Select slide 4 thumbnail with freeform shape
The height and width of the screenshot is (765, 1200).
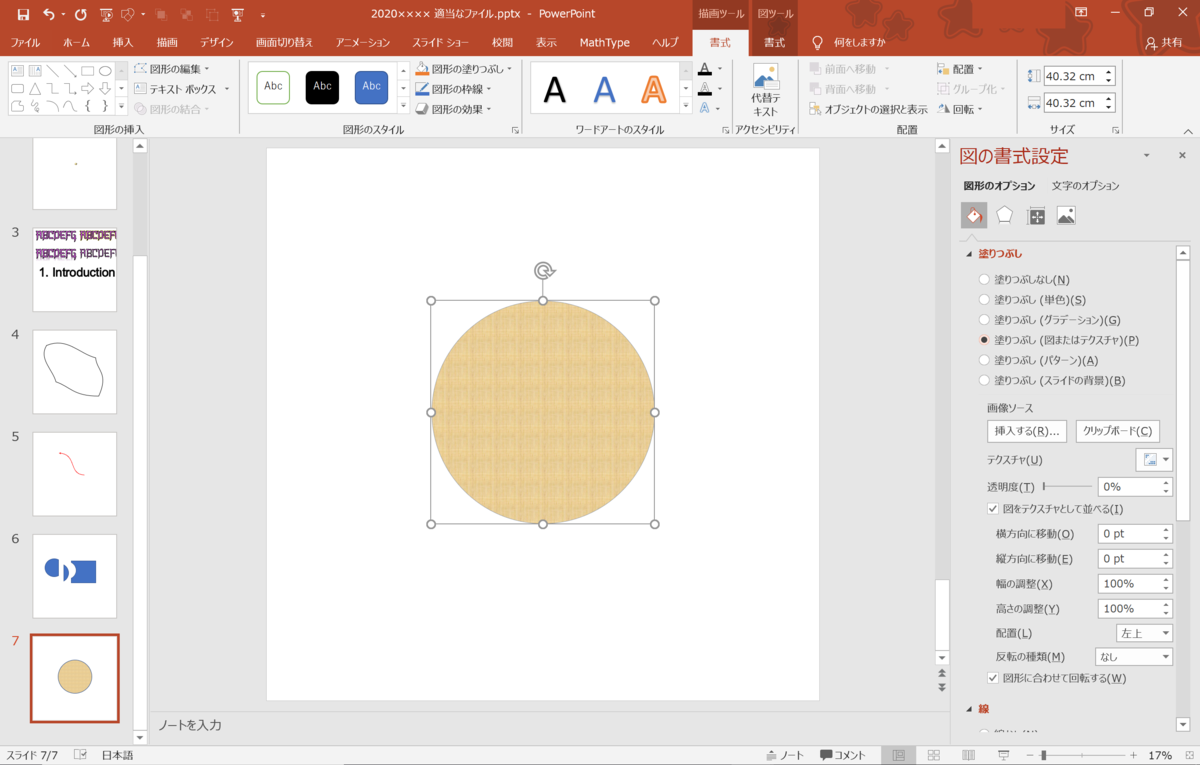click(x=75, y=372)
